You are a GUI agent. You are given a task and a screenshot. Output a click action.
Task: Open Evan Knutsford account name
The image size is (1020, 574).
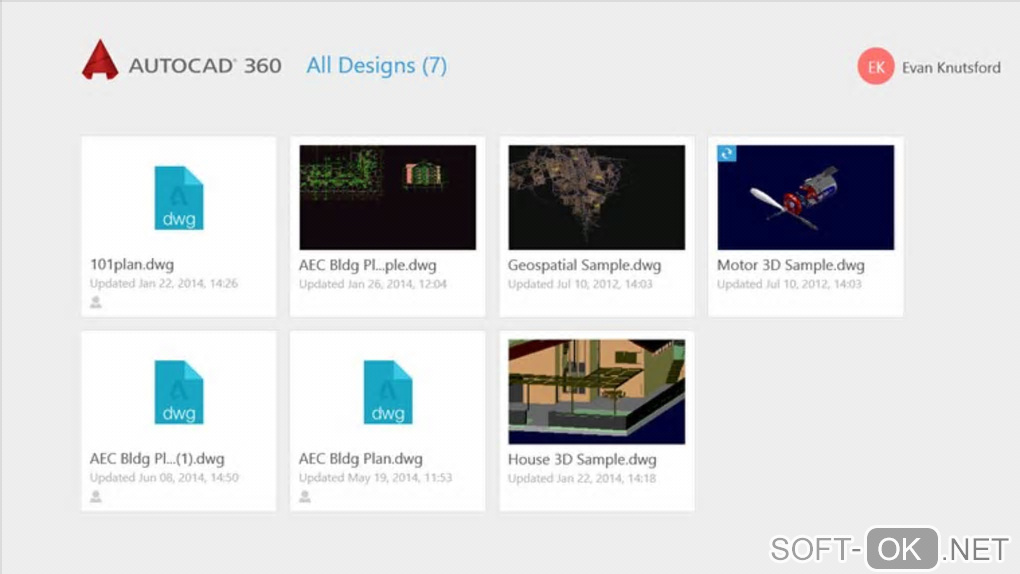point(951,68)
